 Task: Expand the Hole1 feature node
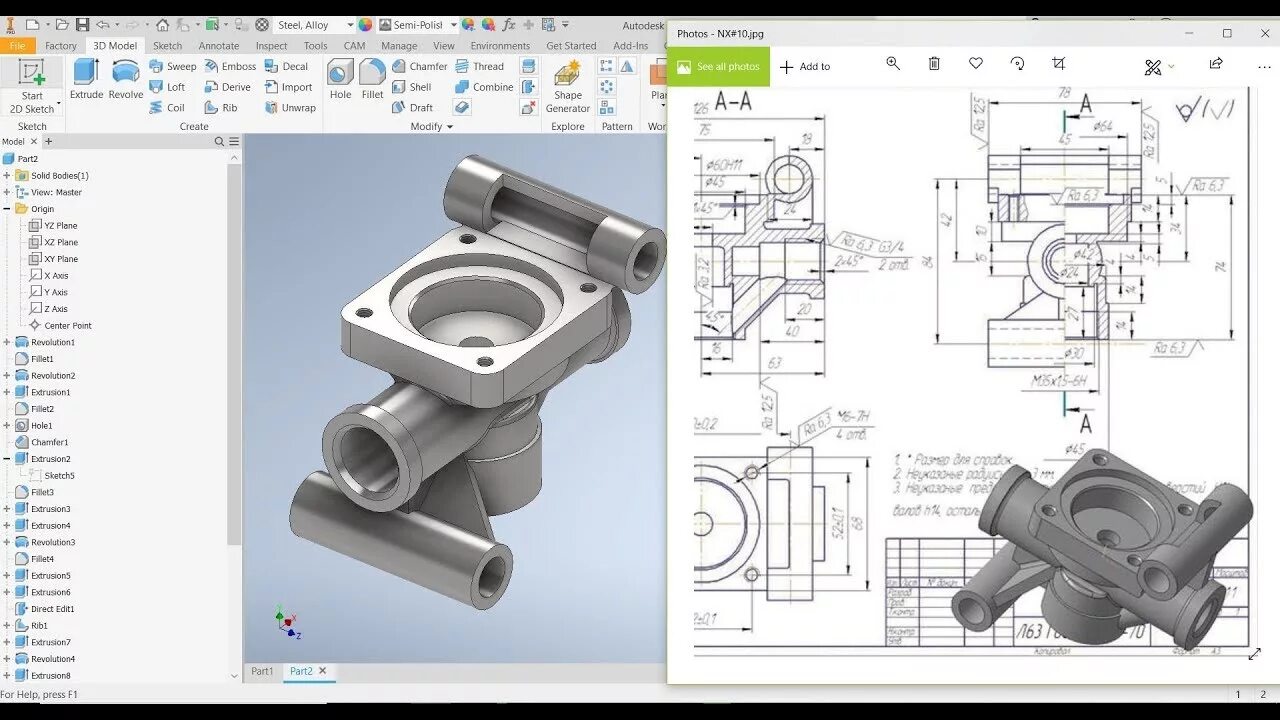pos(7,426)
